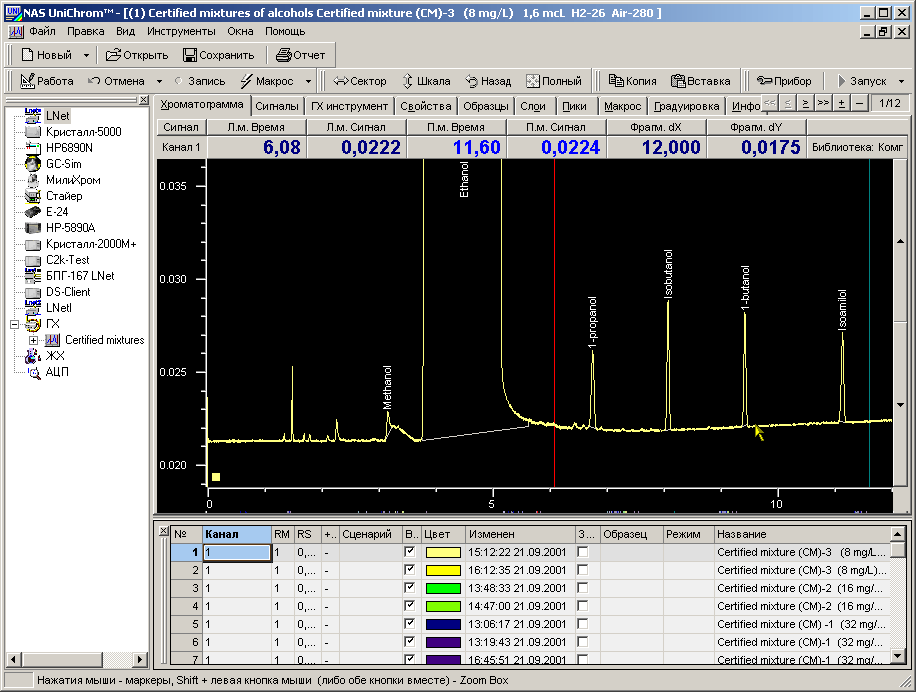Open the dropdown arrow next to Отмена

coord(159,81)
